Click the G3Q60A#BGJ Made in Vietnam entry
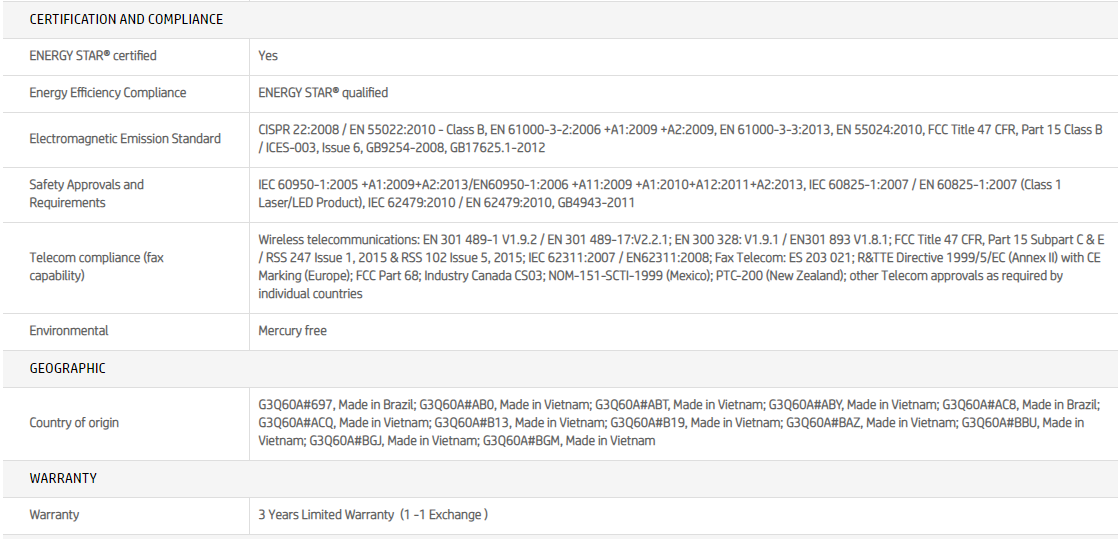This screenshot has height=539, width=1118. 392,441
